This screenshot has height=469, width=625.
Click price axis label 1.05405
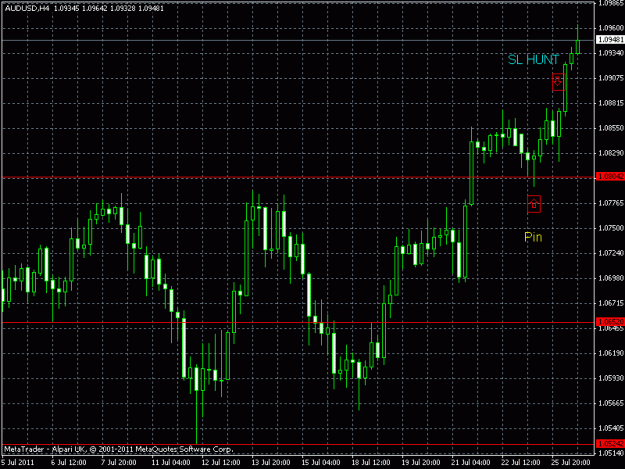click(x=611, y=428)
